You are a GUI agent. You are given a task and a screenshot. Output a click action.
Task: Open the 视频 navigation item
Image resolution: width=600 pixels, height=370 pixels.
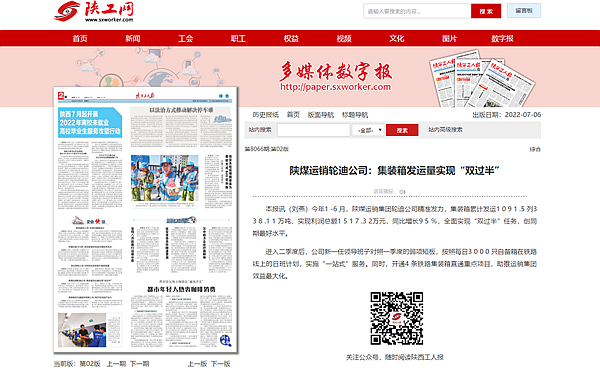pos(344,38)
